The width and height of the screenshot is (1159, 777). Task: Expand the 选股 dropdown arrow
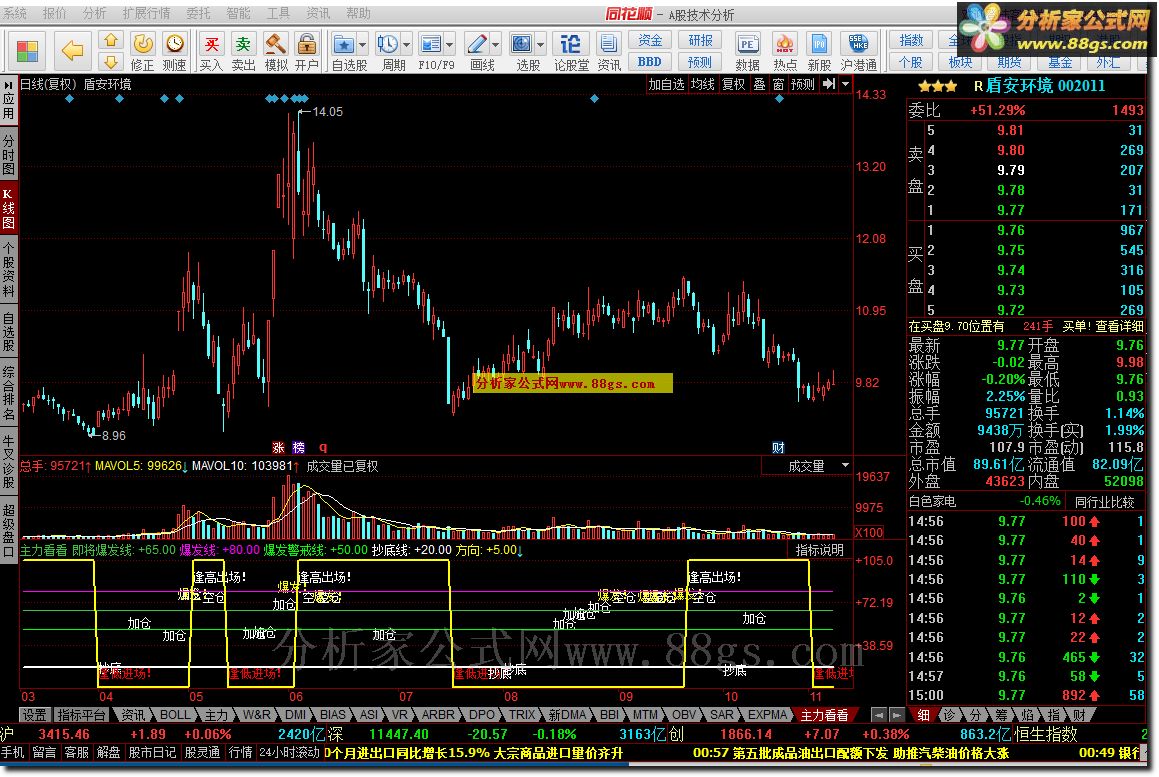pos(540,45)
